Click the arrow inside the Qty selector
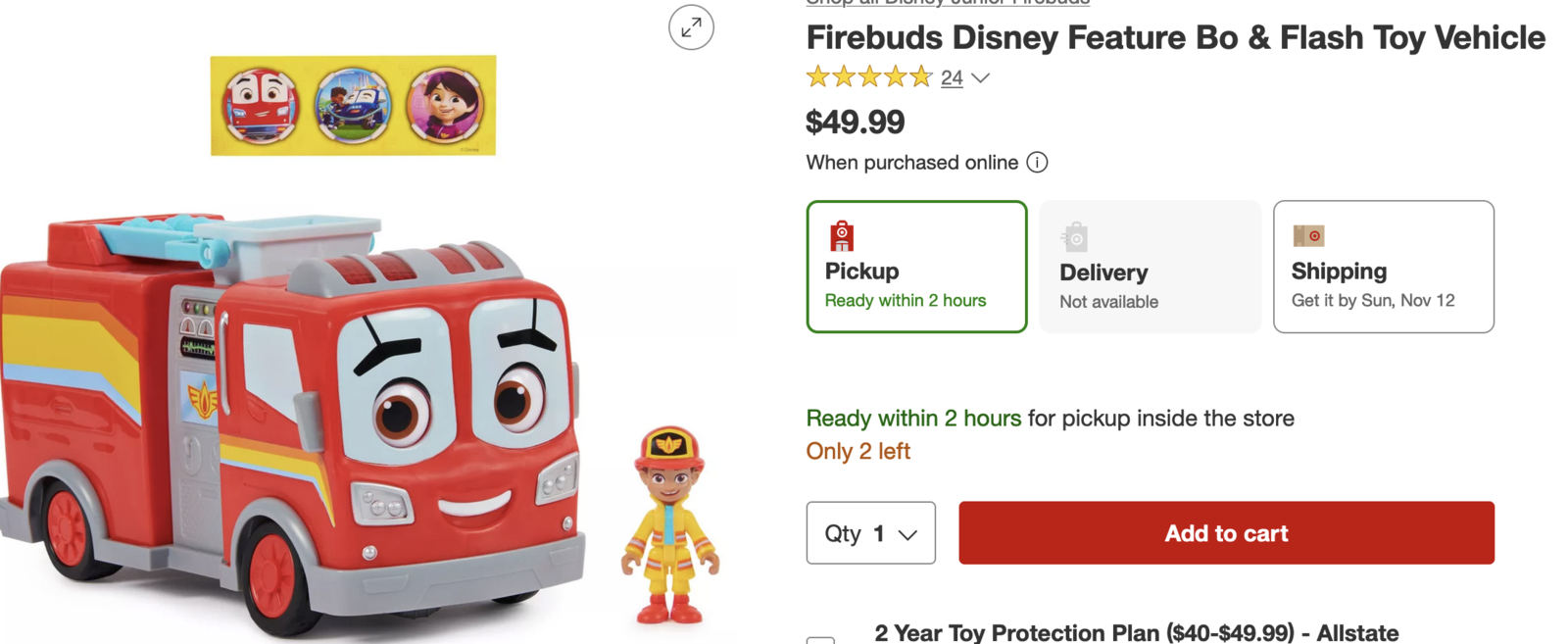 [907, 534]
